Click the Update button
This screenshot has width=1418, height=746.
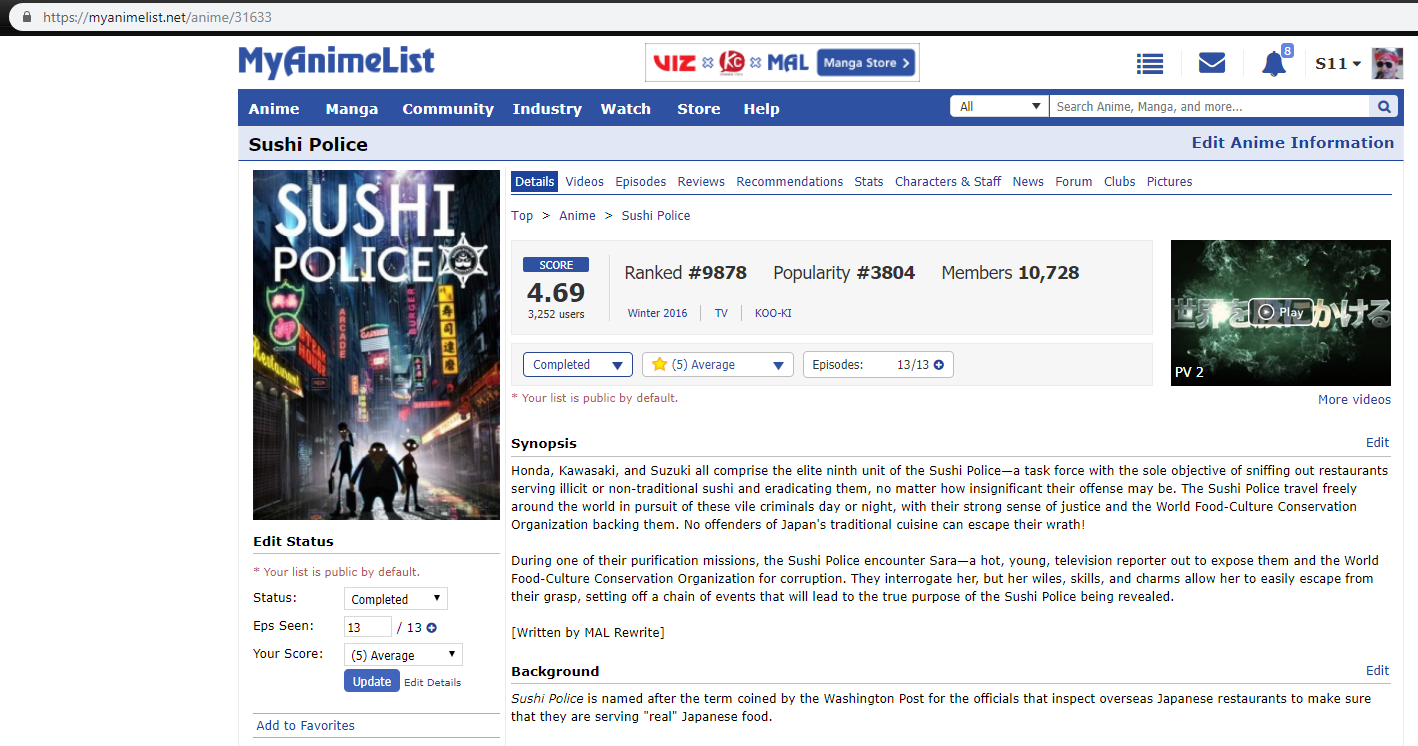371,681
